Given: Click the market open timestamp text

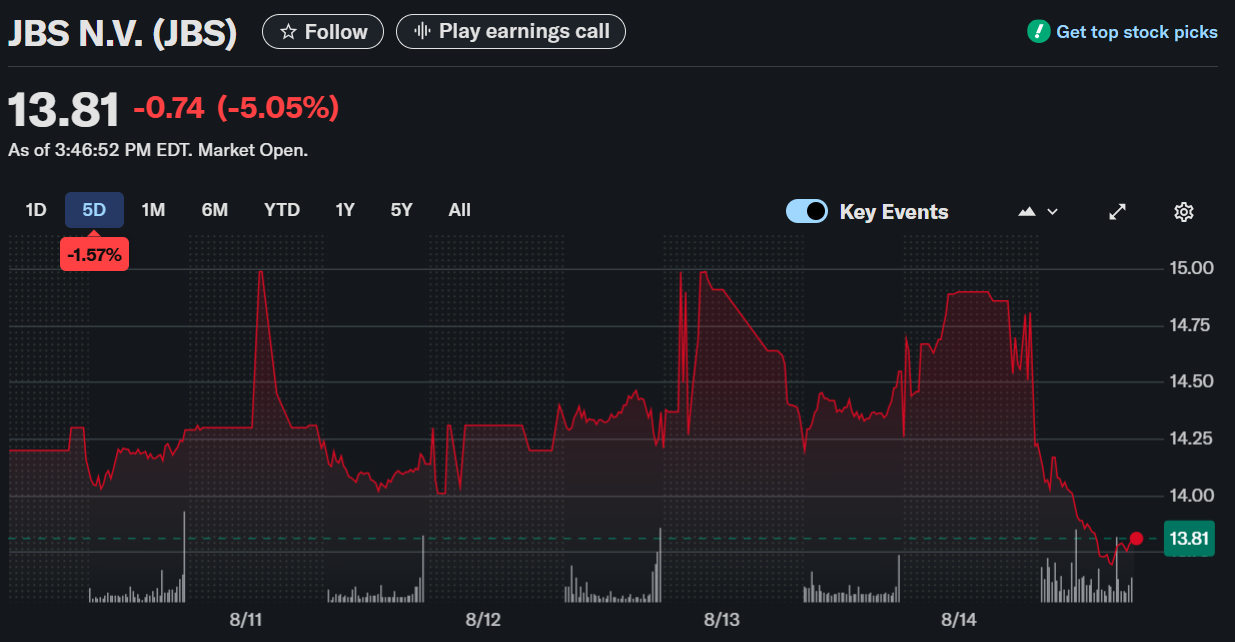Looking at the screenshot, I should coord(158,151).
